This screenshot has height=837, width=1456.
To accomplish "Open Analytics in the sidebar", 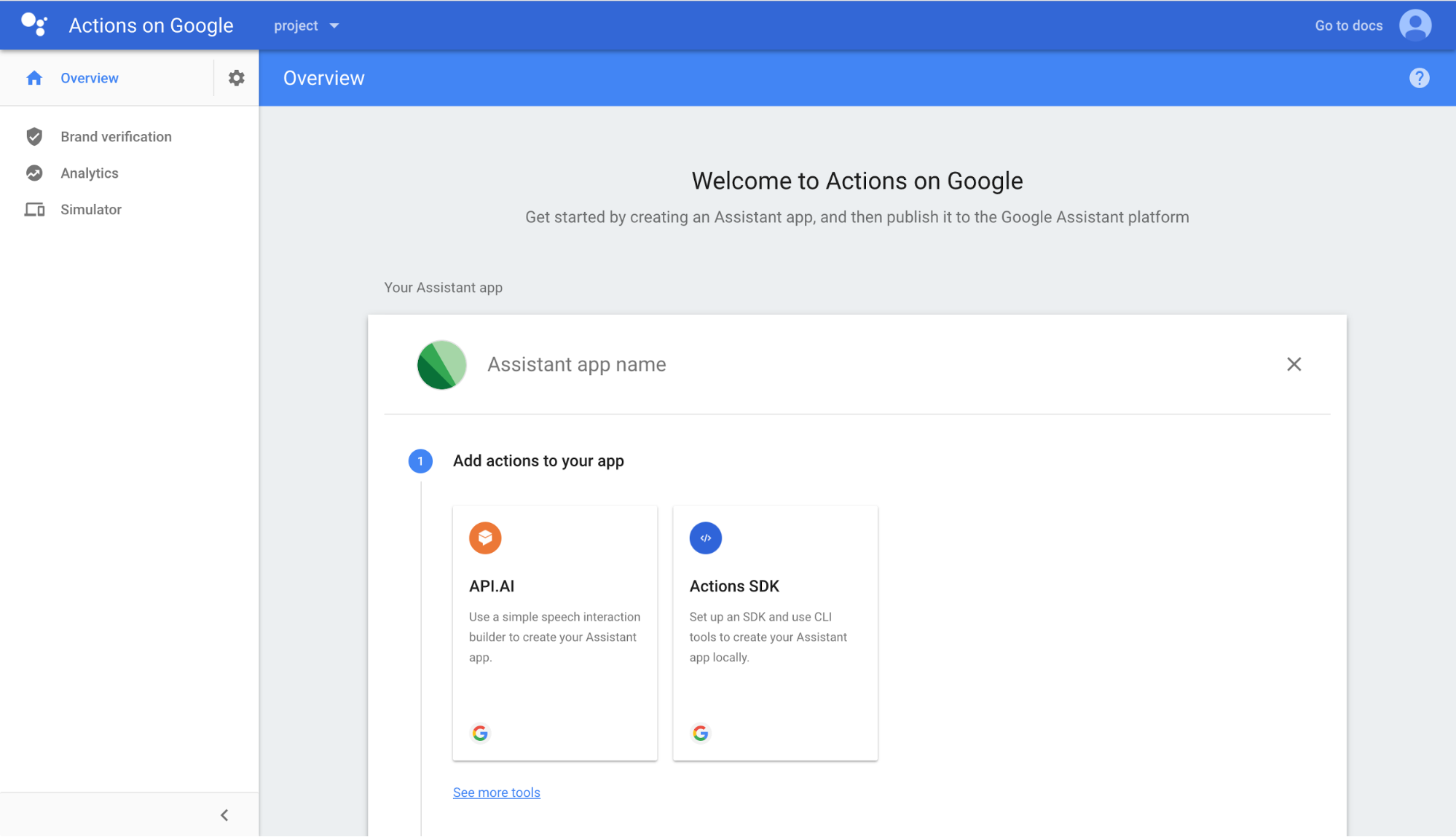I will 90,173.
